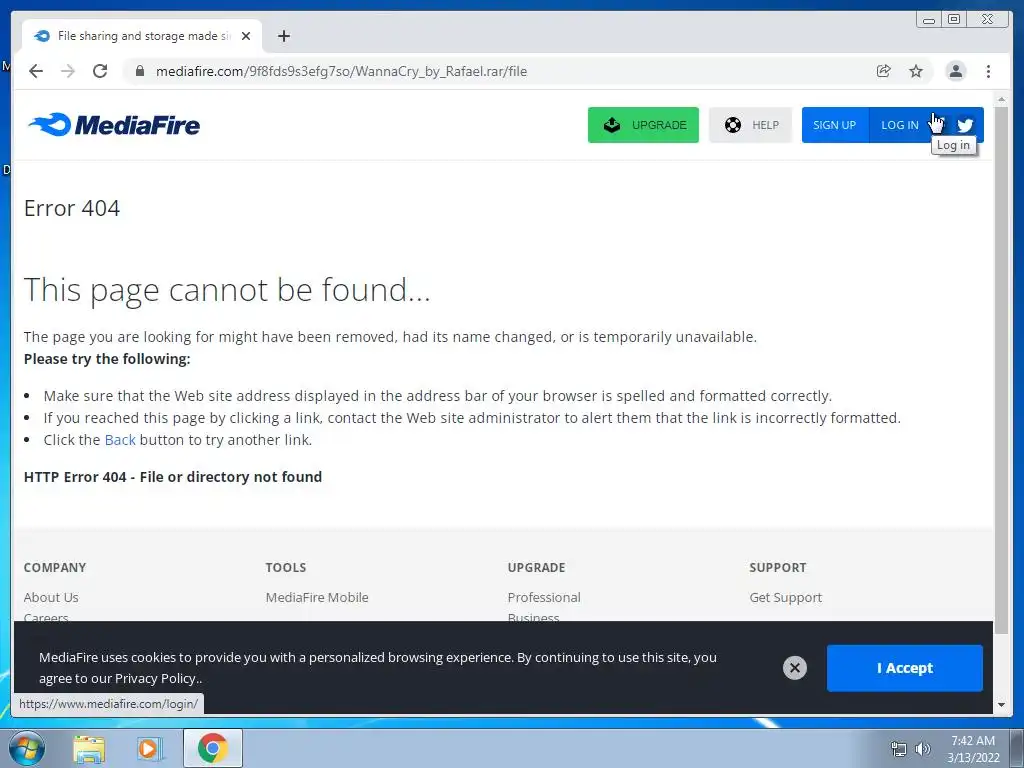The image size is (1024, 768).
Task: Open the Chrome three-dot menu
Action: [x=988, y=71]
